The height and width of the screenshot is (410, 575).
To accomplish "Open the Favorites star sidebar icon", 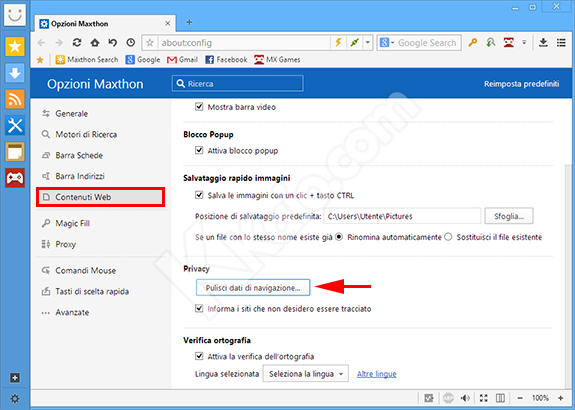I will (15, 47).
